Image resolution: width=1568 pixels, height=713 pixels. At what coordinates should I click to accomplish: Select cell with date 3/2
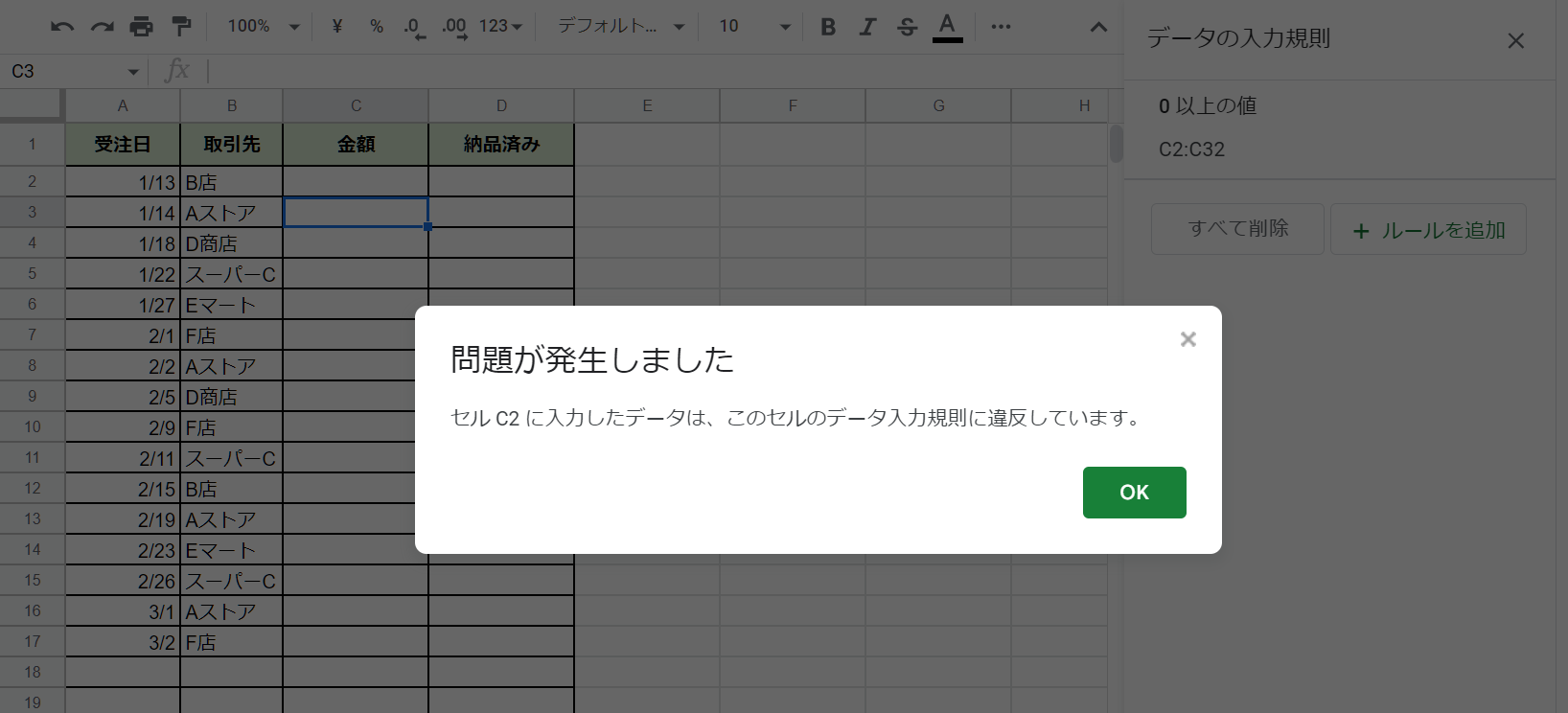(123, 642)
